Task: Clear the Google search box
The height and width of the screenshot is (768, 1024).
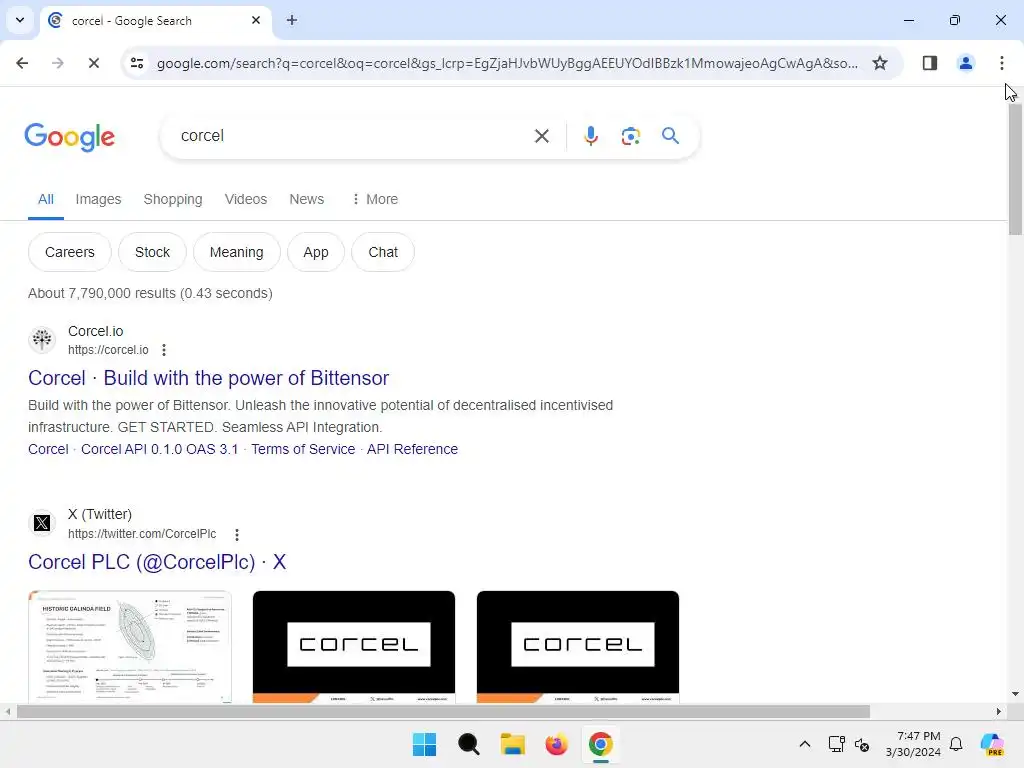Action: (x=541, y=136)
